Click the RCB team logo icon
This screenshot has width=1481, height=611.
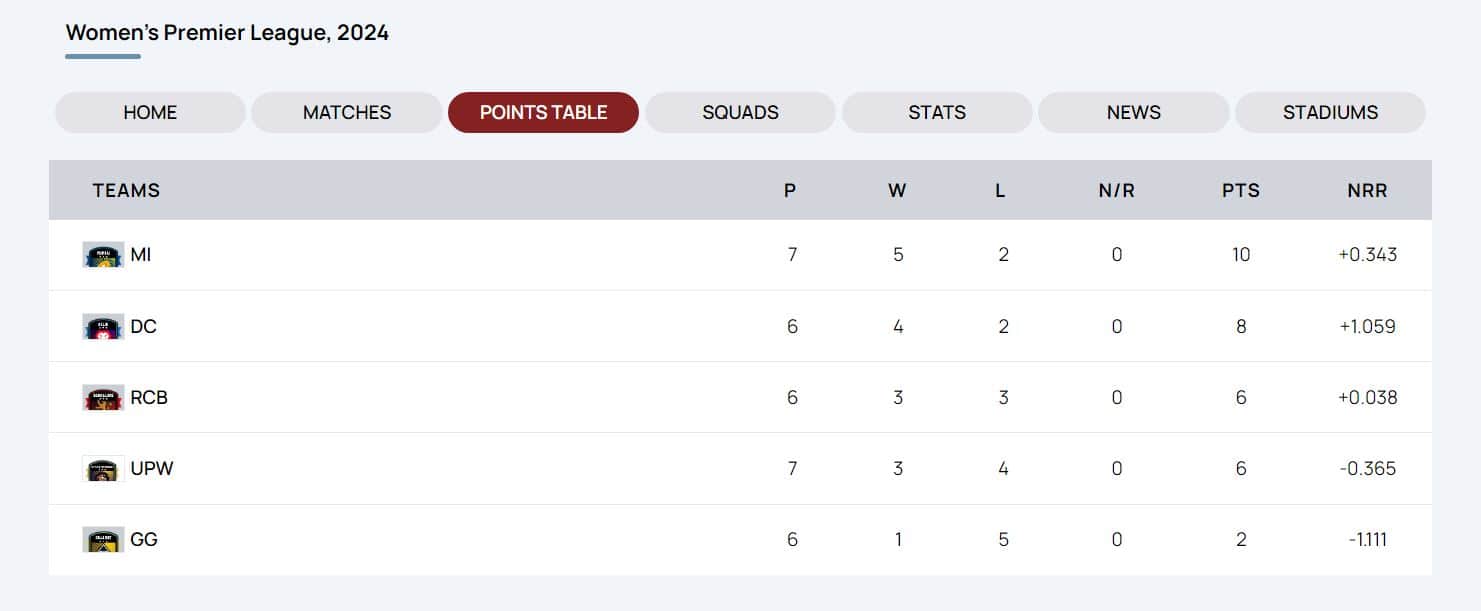(x=103, y=398)
